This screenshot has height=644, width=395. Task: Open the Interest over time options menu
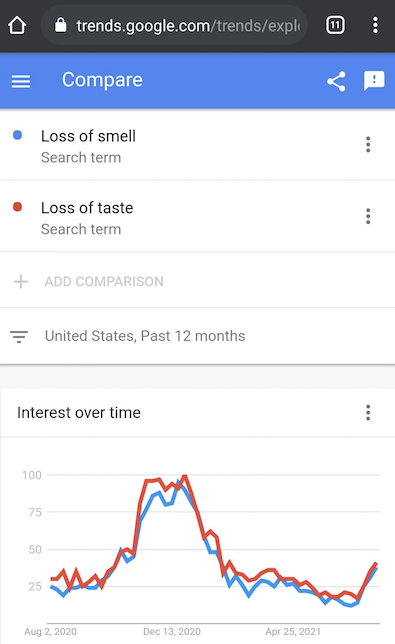(x=368, y=412)
